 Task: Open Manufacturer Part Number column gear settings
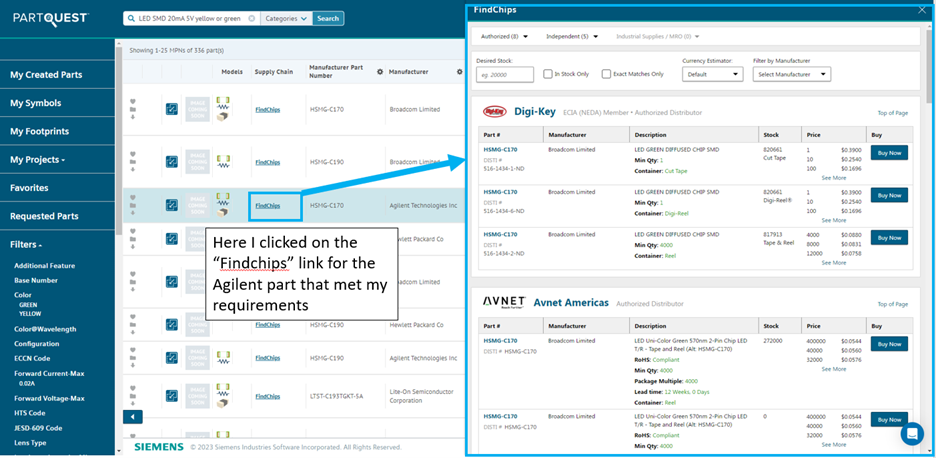tap(380, 72)
